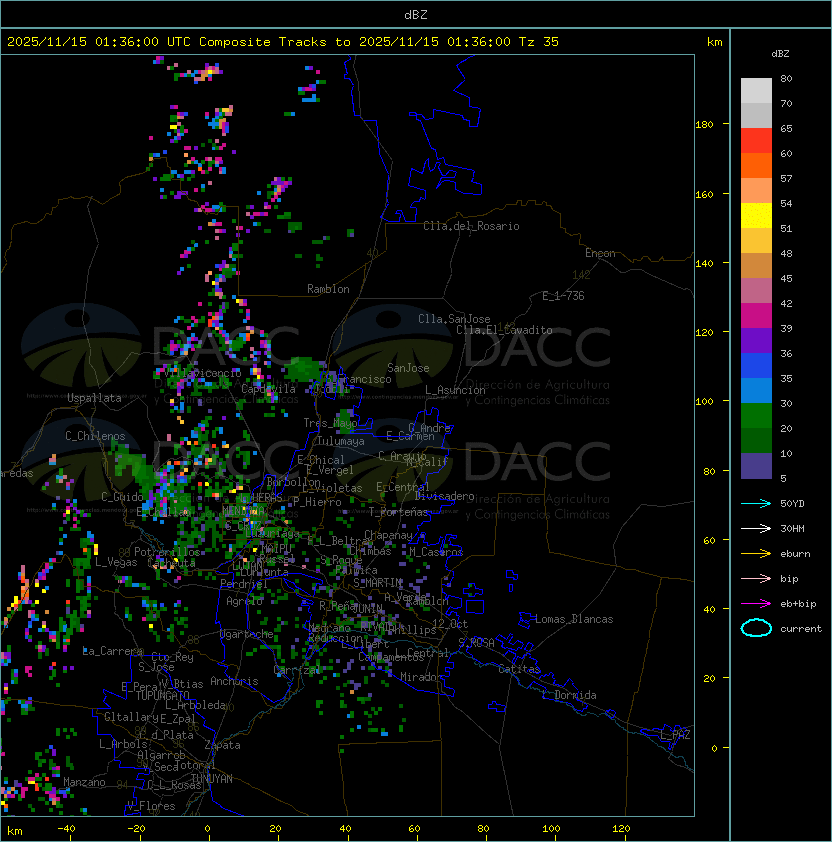This screenshot has height=842, width=832.
Task: Click the 'Clla.del_Rosario' map label
Action: (x=471, y=226)
